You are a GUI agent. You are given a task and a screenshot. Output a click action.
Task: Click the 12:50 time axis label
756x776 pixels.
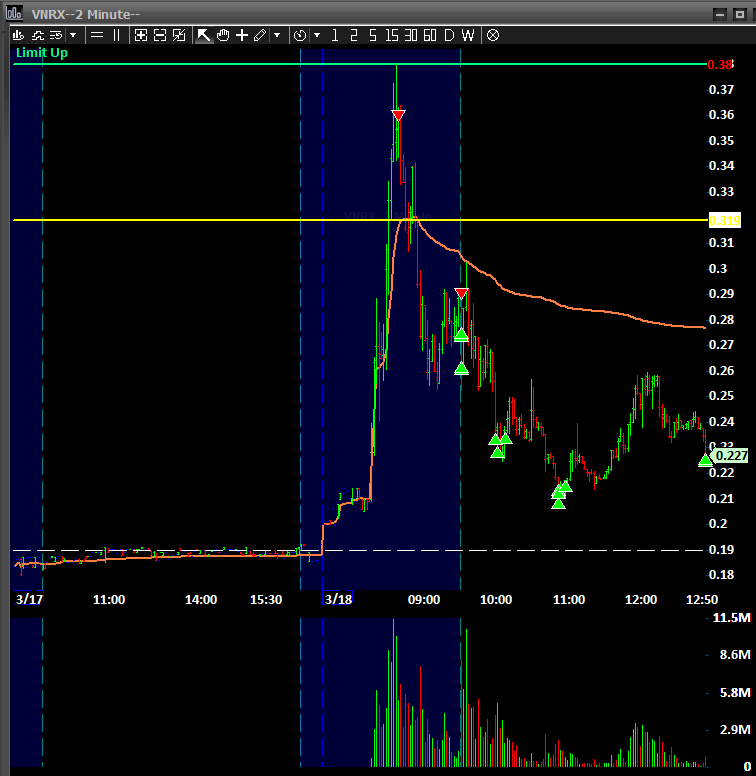(x=702, y=600)
